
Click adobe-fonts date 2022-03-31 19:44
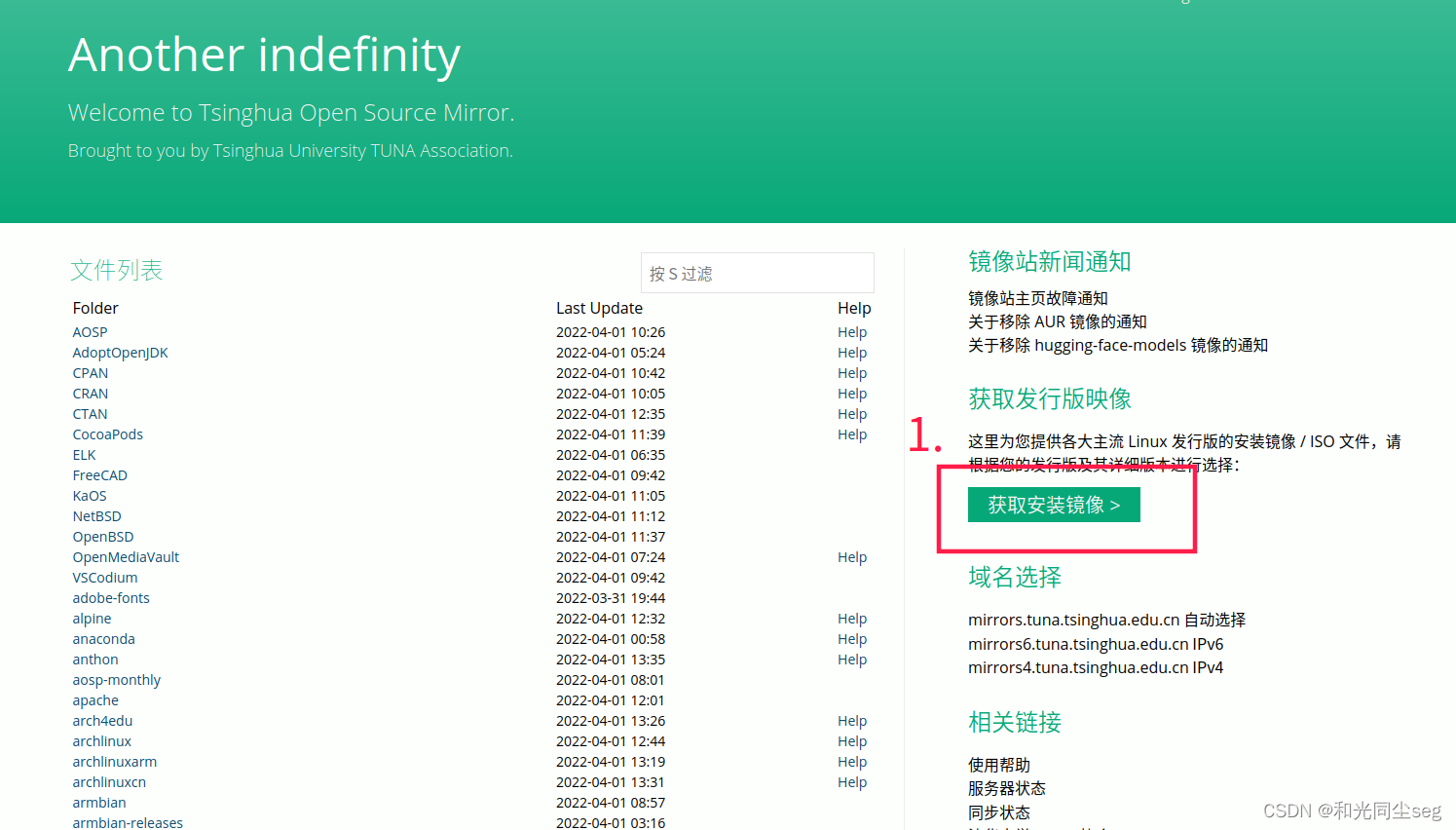pyautogui.click(x=611, y=598)
